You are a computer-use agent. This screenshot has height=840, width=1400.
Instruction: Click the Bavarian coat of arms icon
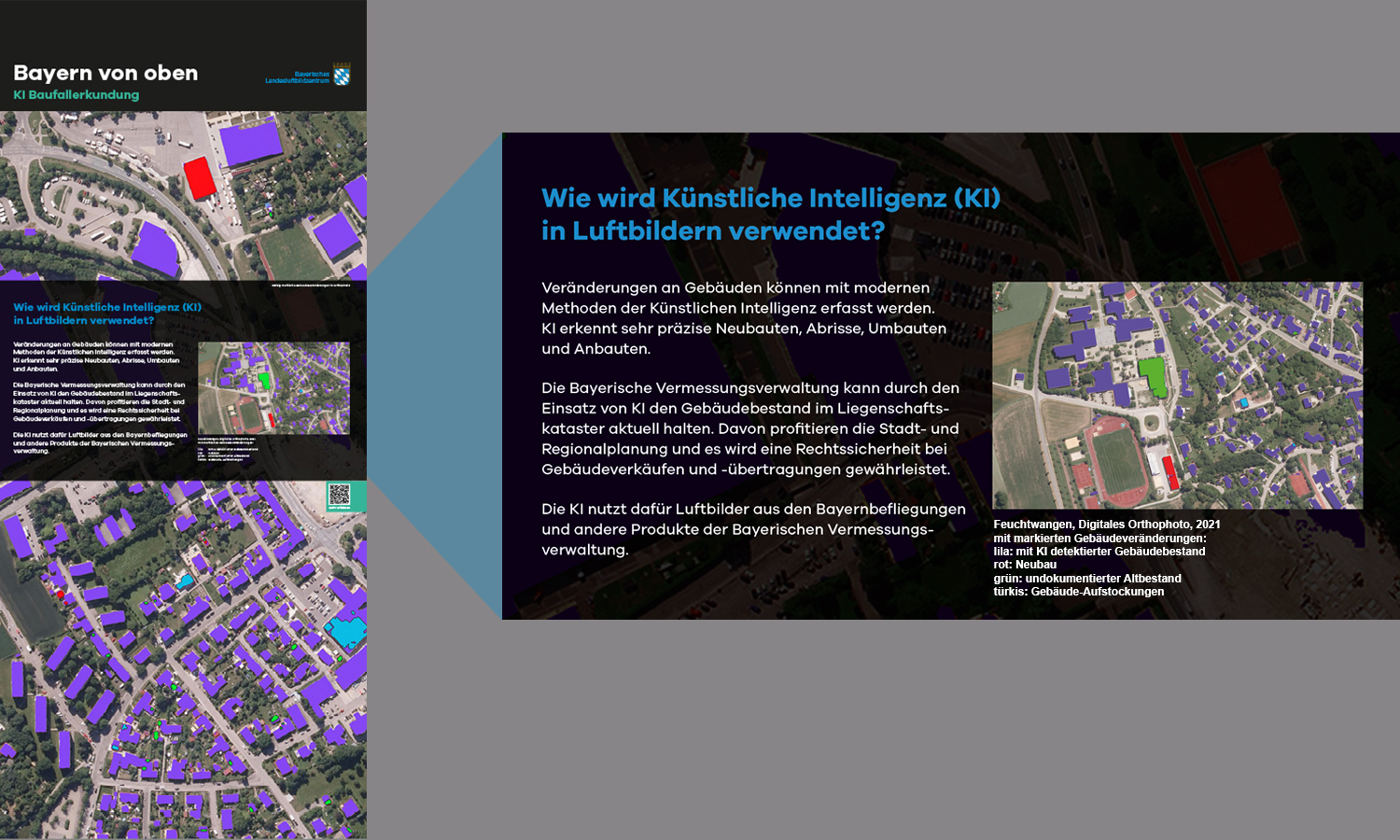(342, 75)
